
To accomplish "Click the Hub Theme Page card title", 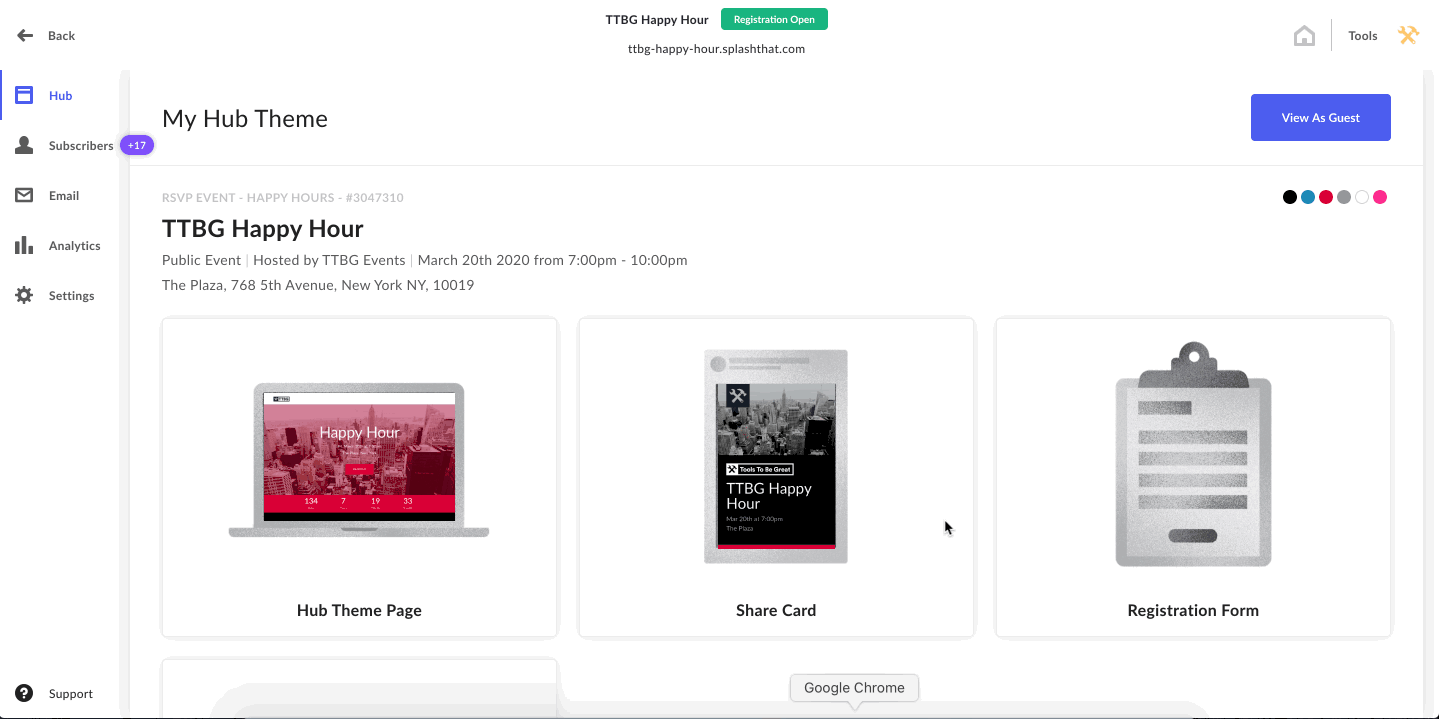I will click(x=359, y=610).
